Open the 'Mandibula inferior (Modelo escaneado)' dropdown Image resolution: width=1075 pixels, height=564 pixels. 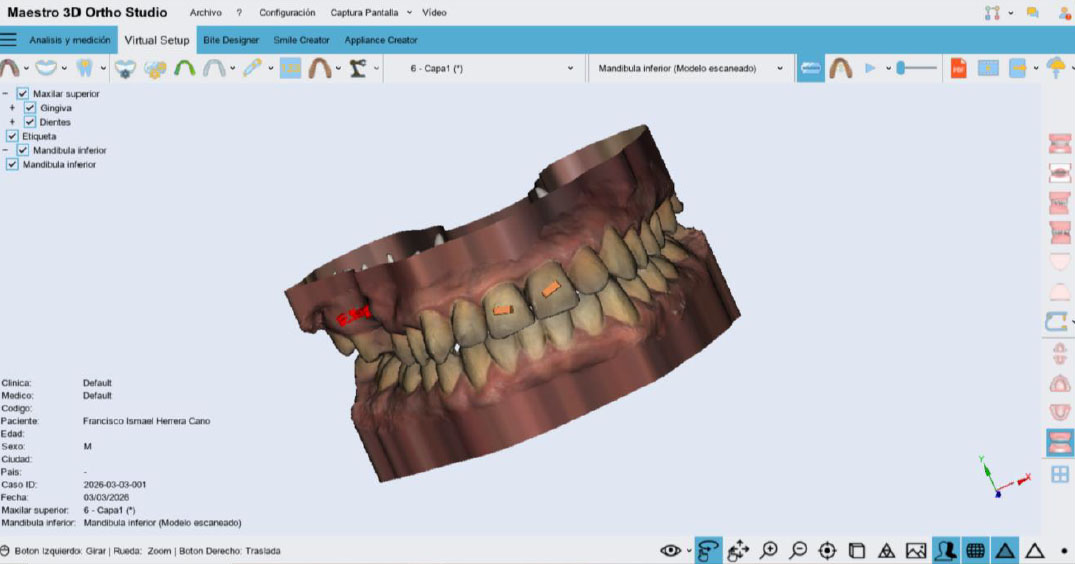pos(689,69)
